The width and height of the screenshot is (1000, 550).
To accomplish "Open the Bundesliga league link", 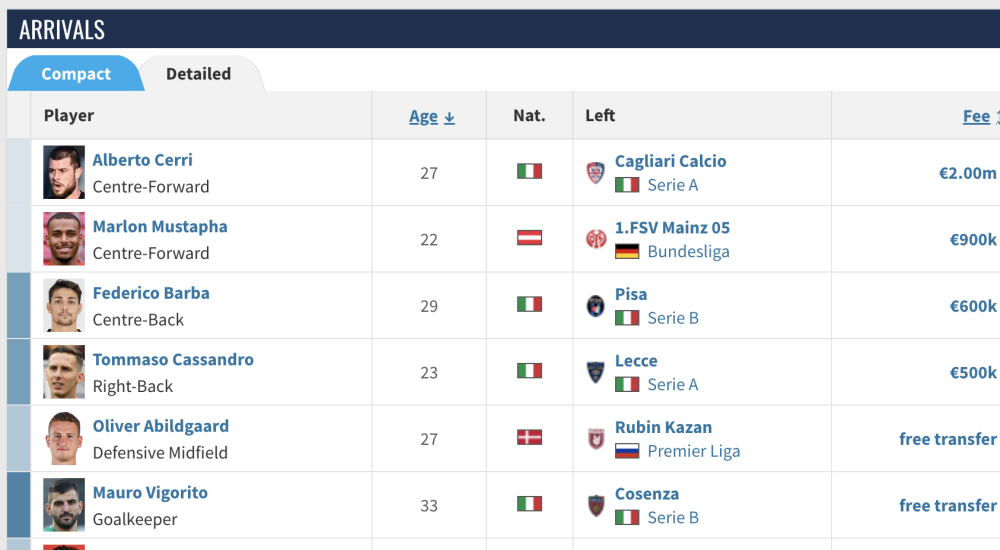I will (688, 252).
